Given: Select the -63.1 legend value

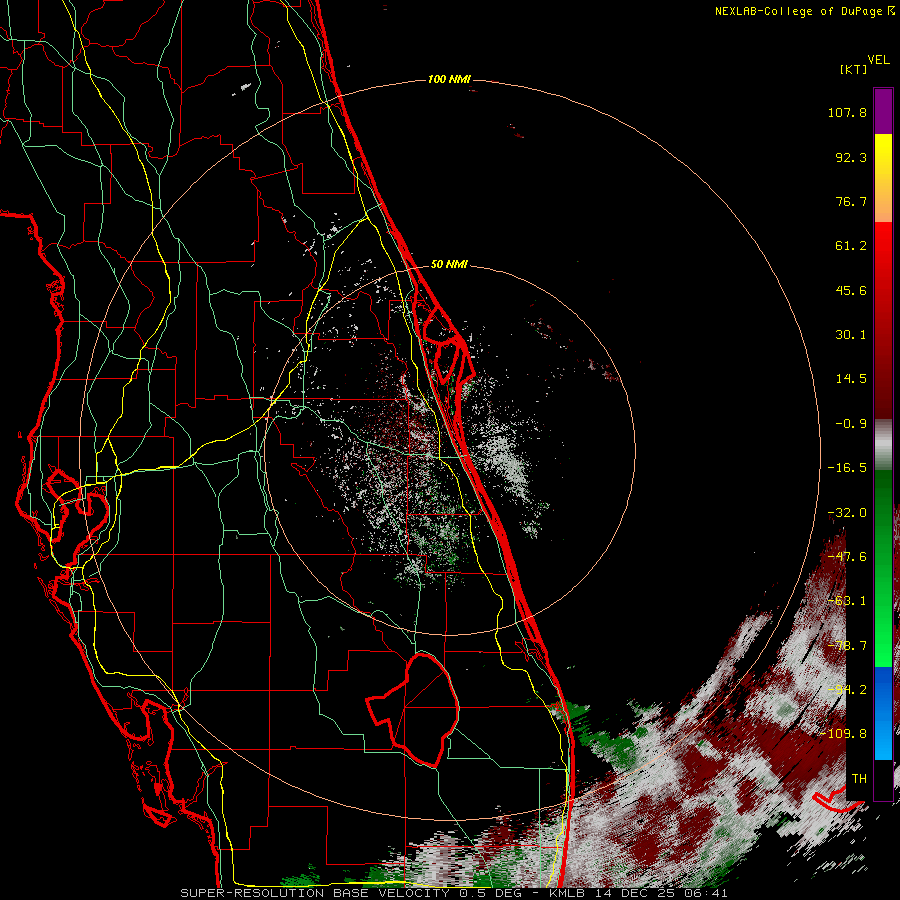Looking at the screenshot, I should pos(847,601).
